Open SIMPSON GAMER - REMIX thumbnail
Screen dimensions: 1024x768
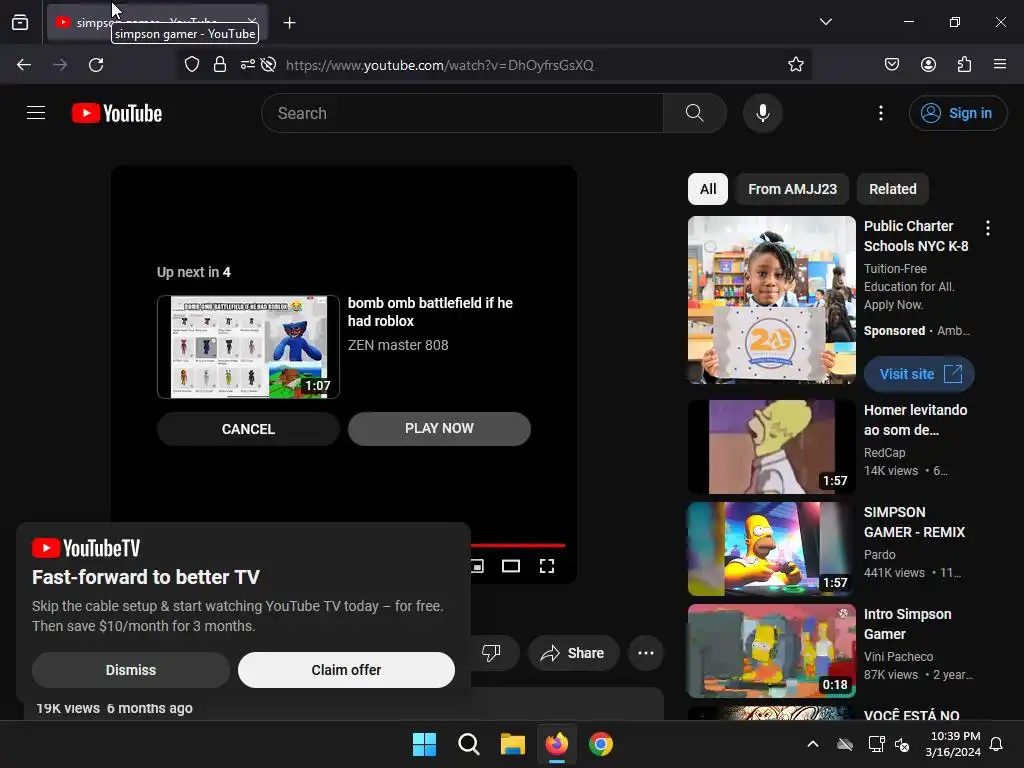pyautogui.click(x=771, y=549)
